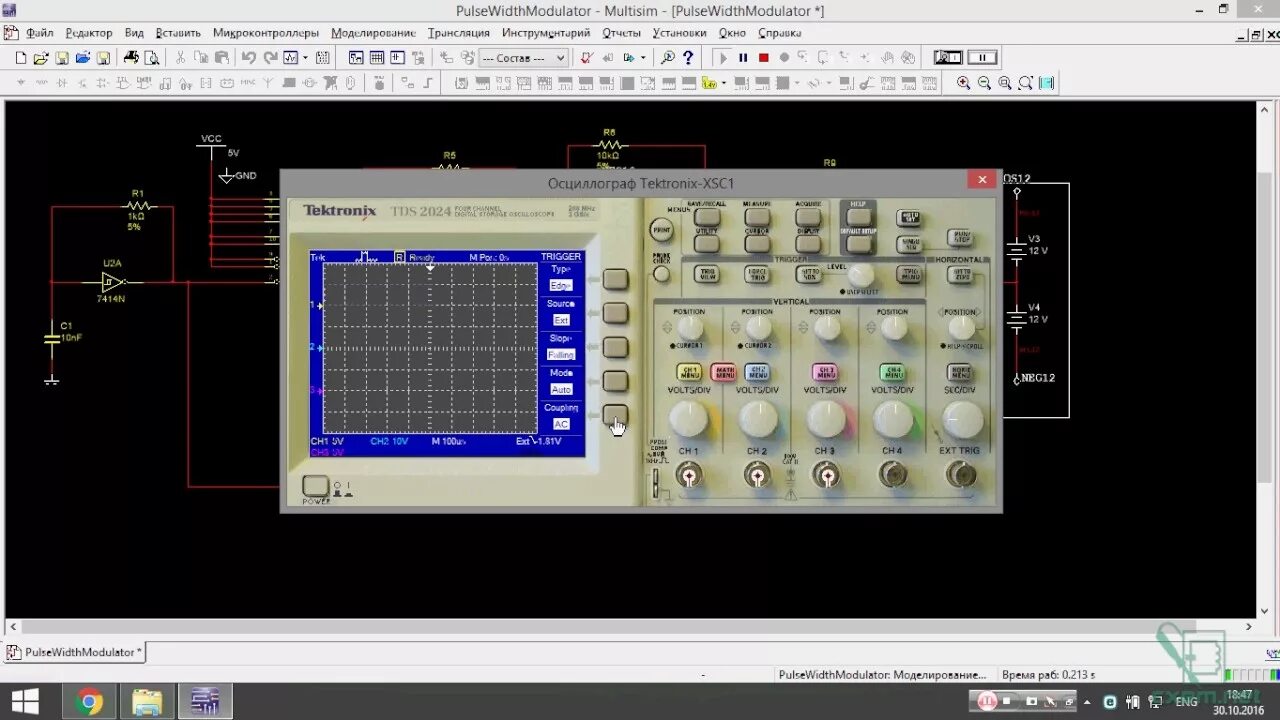Viewport: 1280px width, 720px height.
Task: Switch trigger slope from Falling
Action: point(561,354)
